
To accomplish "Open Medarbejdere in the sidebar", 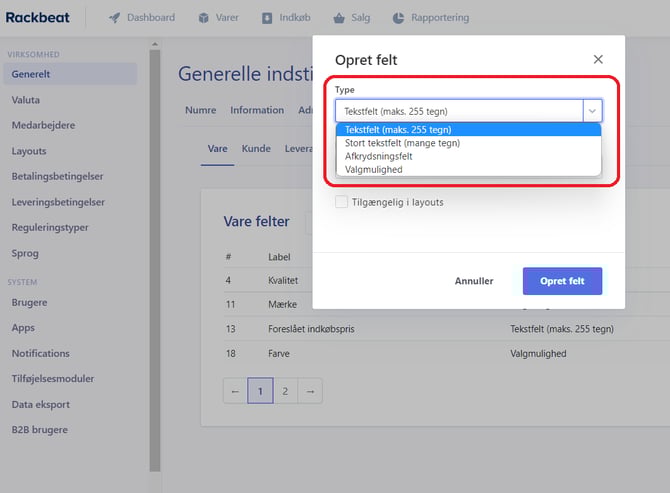I will point(43,125).
